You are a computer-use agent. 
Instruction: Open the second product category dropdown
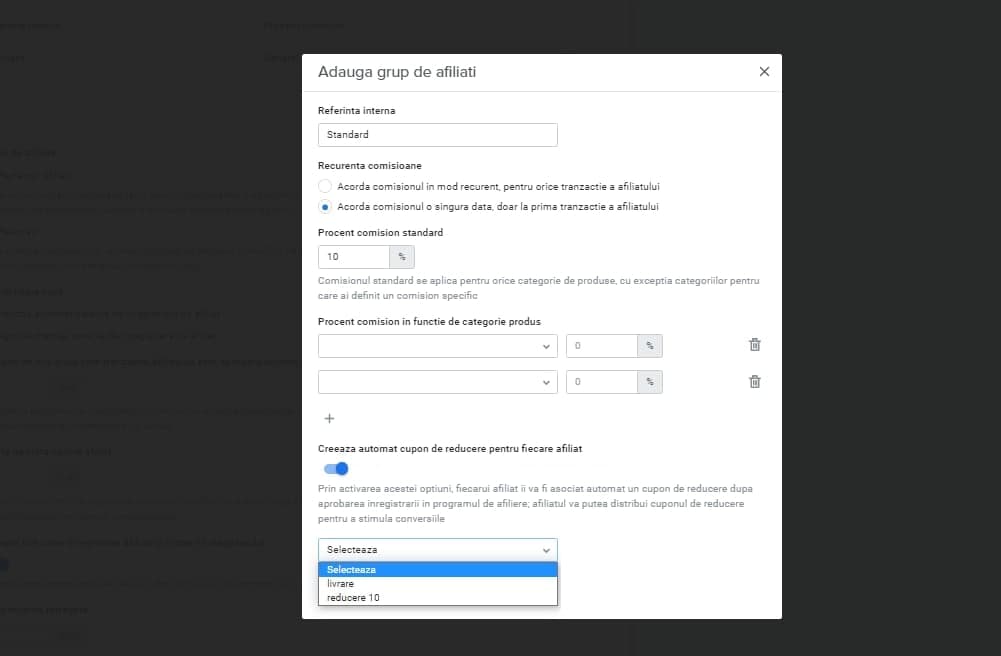(437, 382)
